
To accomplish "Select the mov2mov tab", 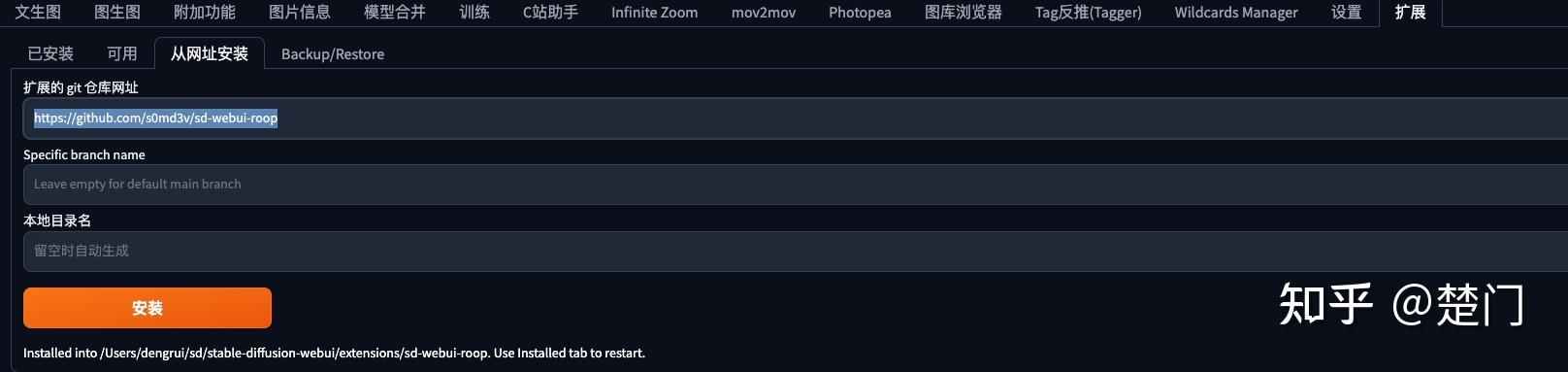I will pos(764,13).
